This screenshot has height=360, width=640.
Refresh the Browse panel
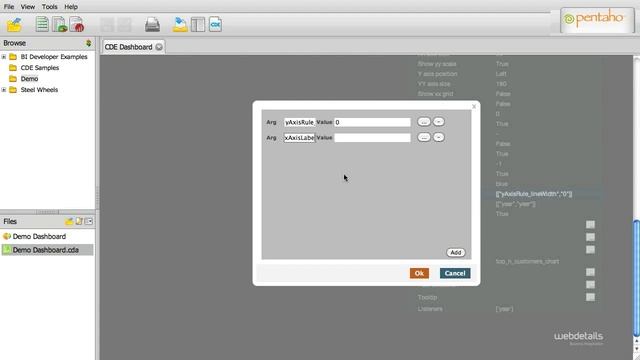89,43
